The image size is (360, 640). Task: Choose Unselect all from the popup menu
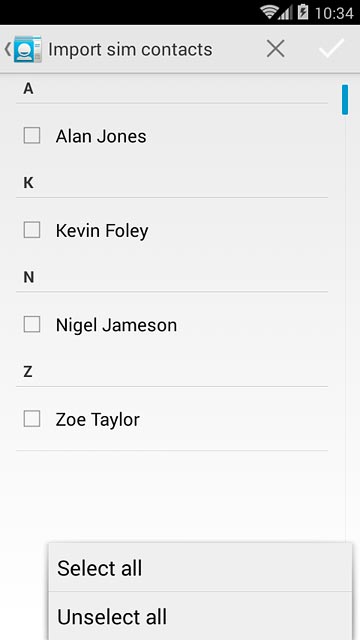200,616
